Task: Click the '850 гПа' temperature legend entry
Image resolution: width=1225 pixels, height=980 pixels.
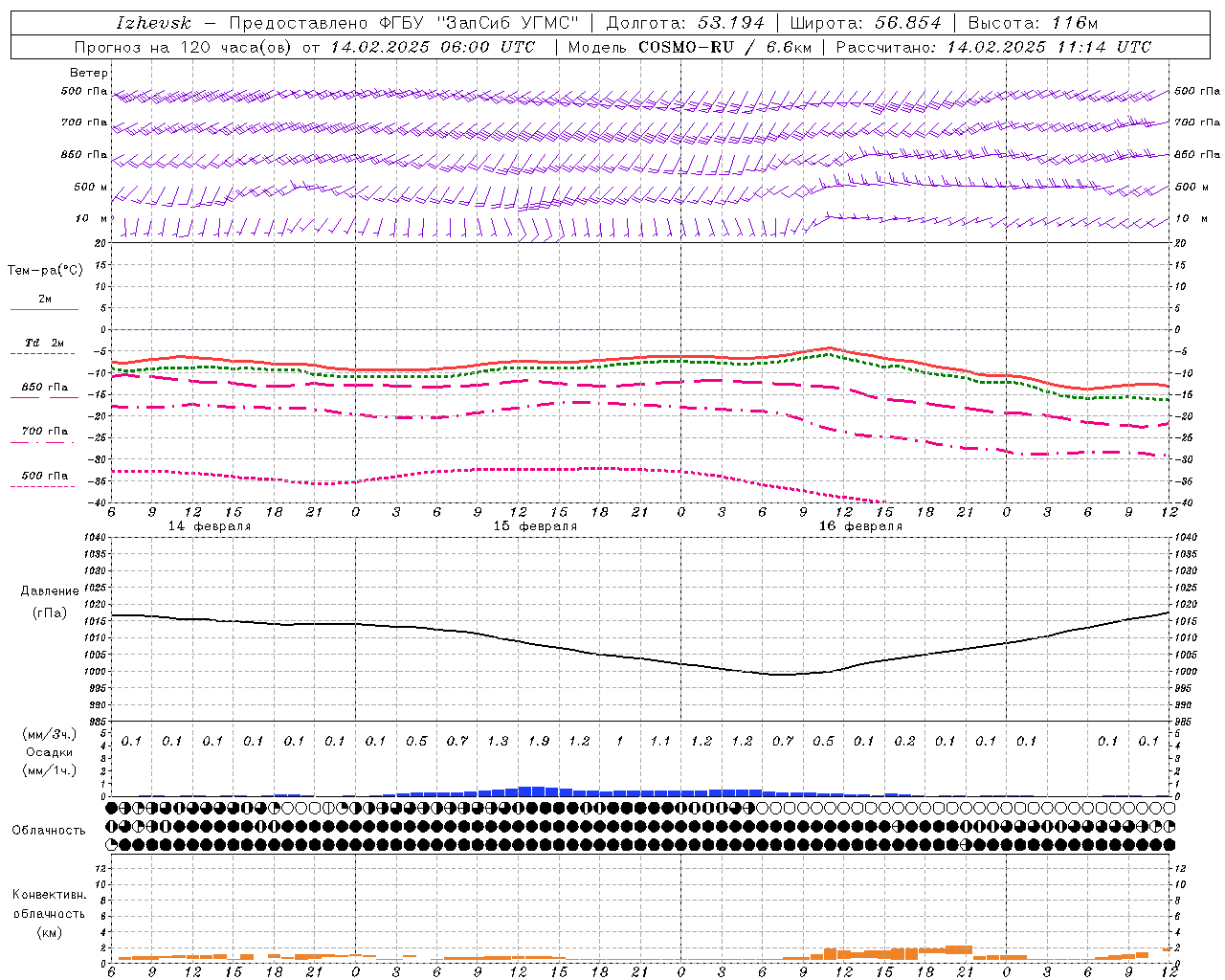Action: click(44, 387)
